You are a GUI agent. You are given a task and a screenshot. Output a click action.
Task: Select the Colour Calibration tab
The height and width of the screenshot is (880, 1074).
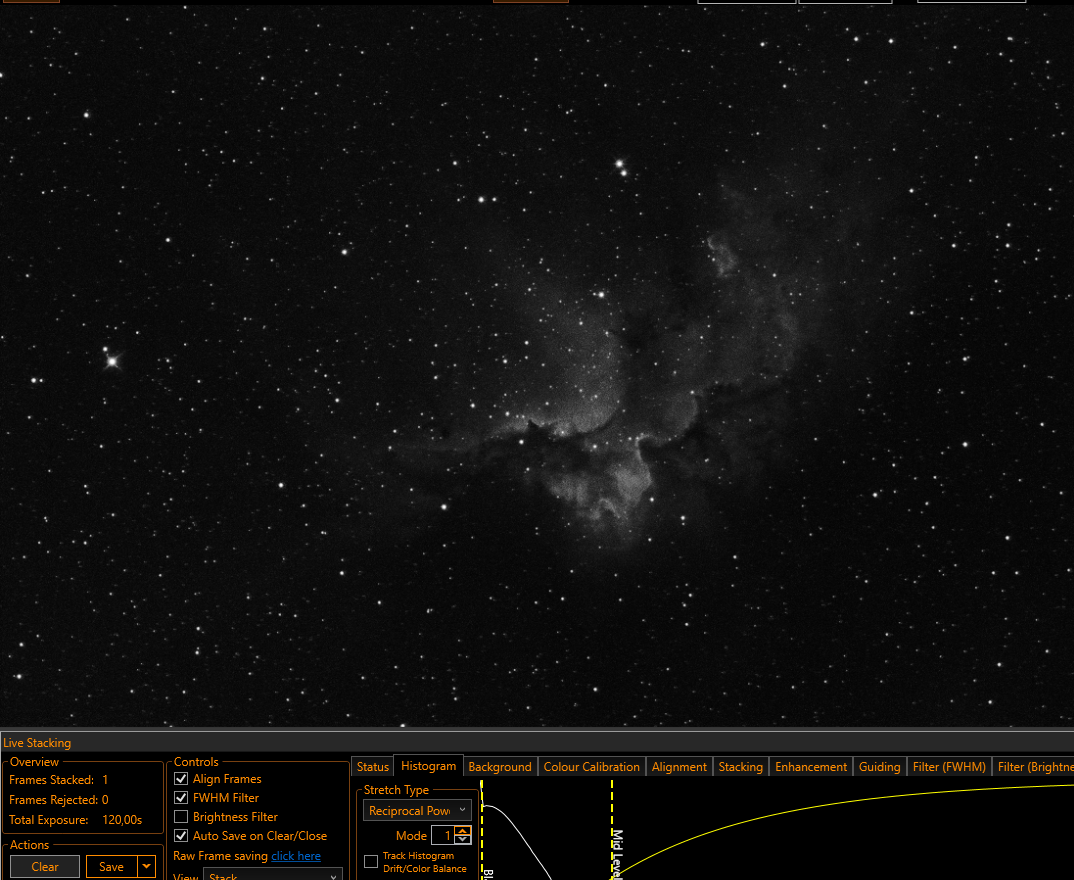pos(592,767)
